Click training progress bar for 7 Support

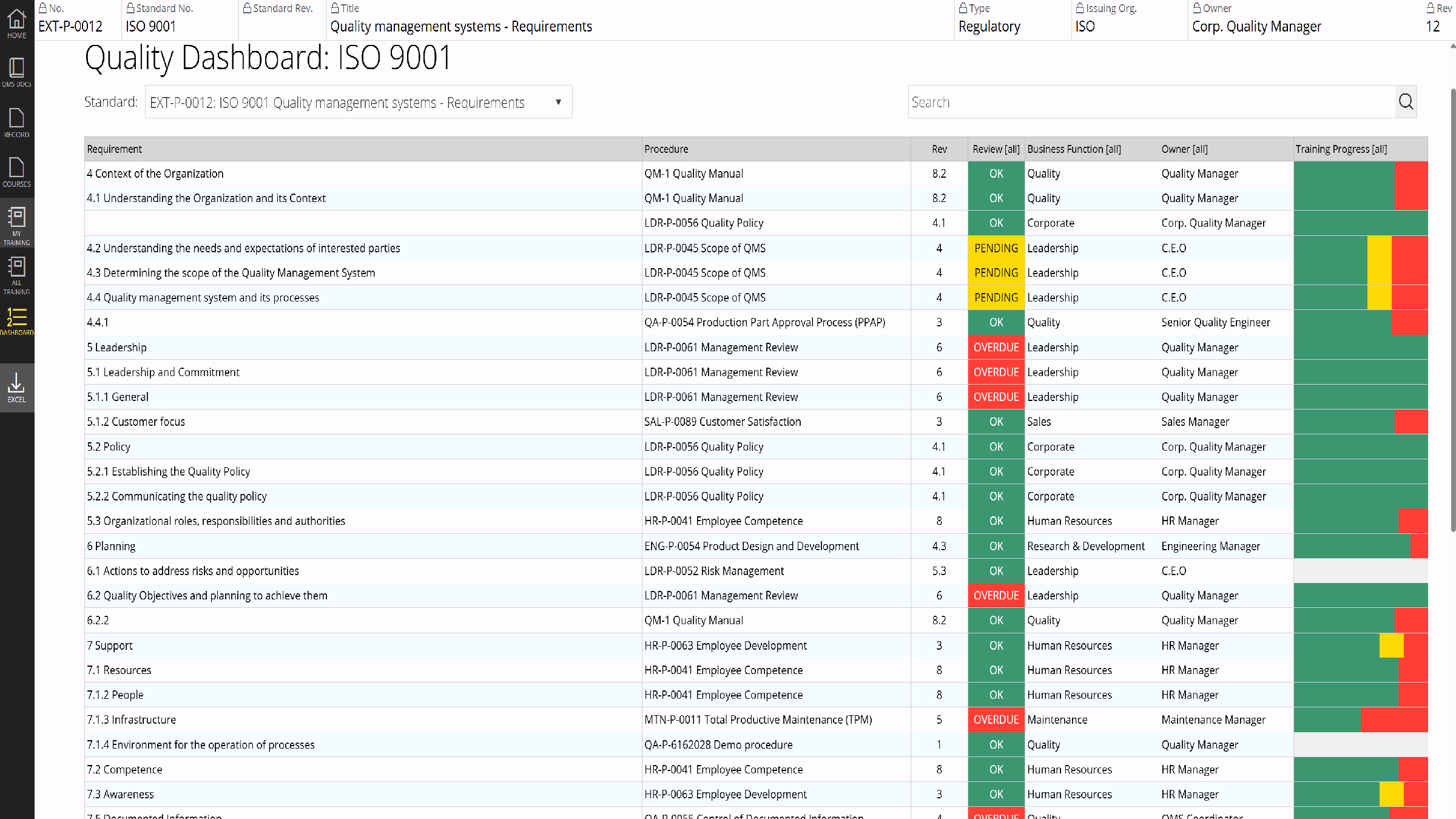(1361, 645)
